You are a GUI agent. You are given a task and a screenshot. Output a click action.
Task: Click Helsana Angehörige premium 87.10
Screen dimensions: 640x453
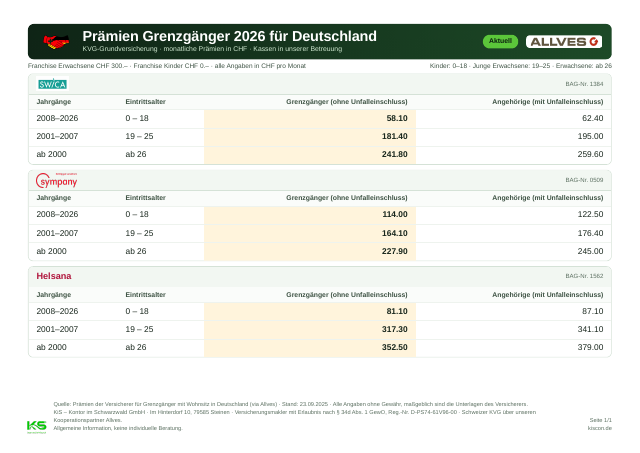(592, 311)
